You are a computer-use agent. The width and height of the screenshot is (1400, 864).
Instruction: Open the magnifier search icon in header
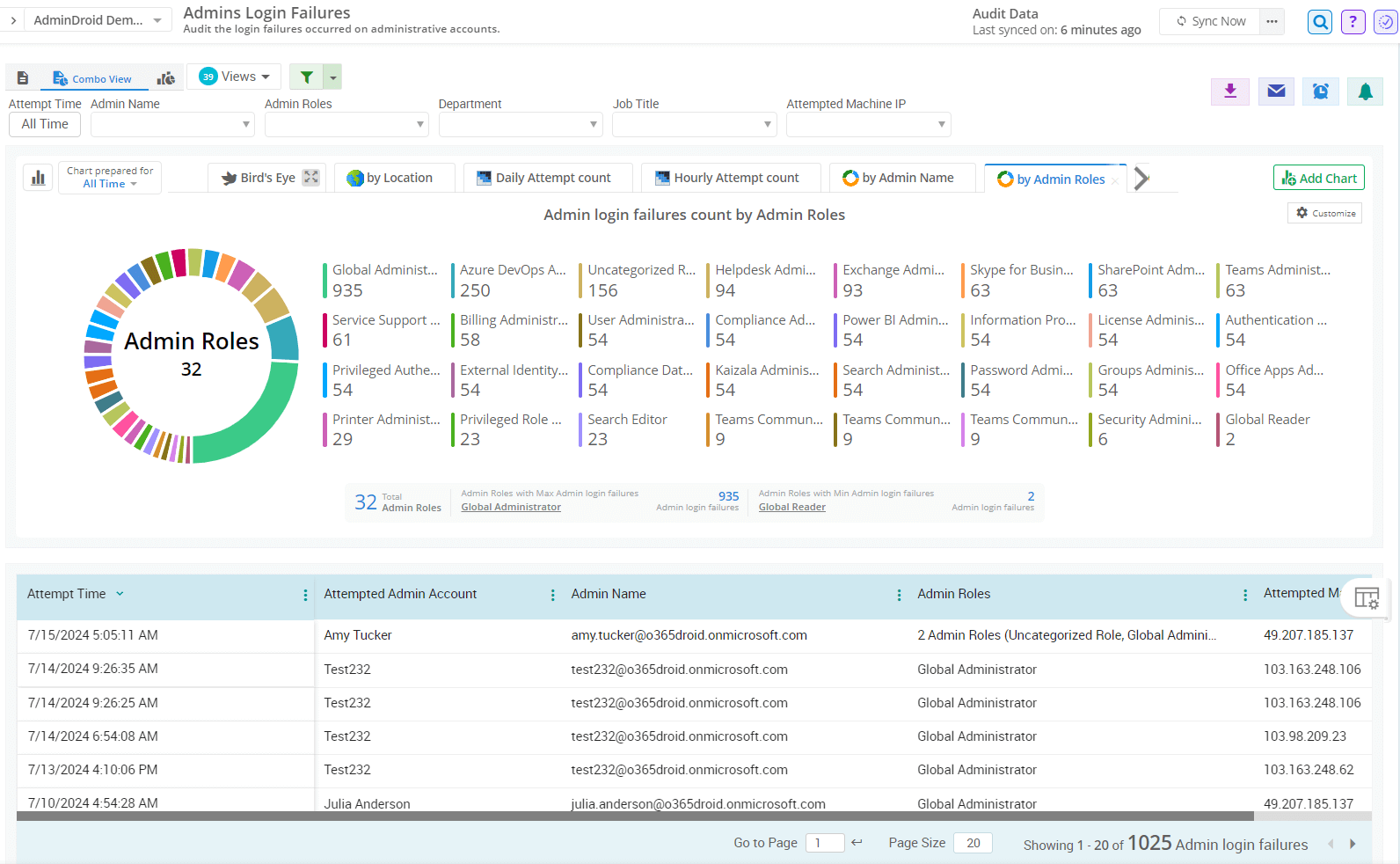pyautogui.click(x=1319, y=22)
